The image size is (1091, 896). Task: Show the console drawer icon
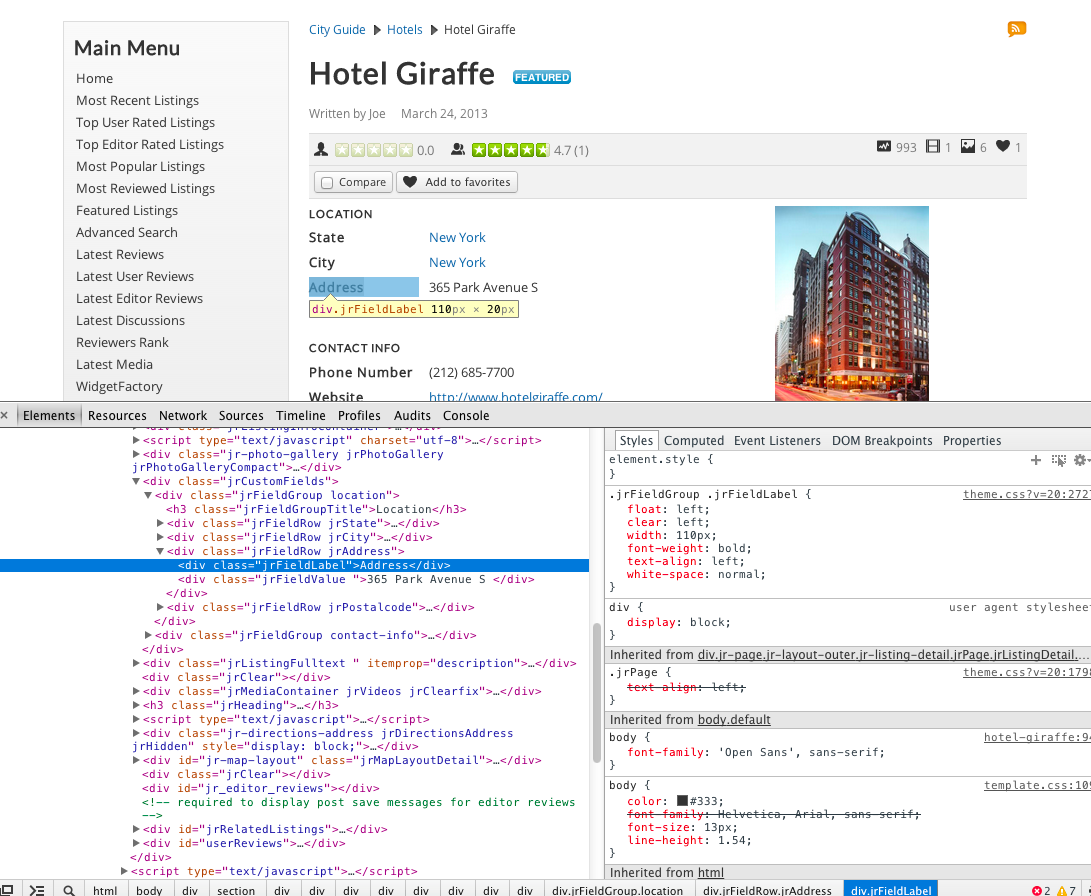(x=37, y=890)
